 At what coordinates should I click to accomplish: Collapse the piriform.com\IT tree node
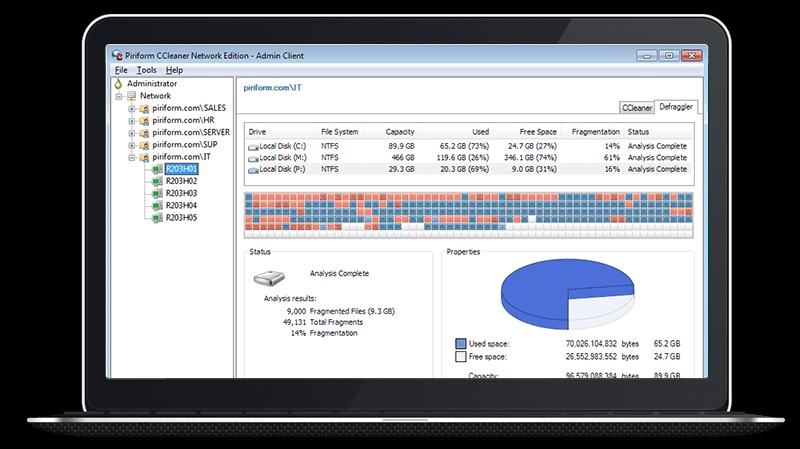[x=132, y=157]
